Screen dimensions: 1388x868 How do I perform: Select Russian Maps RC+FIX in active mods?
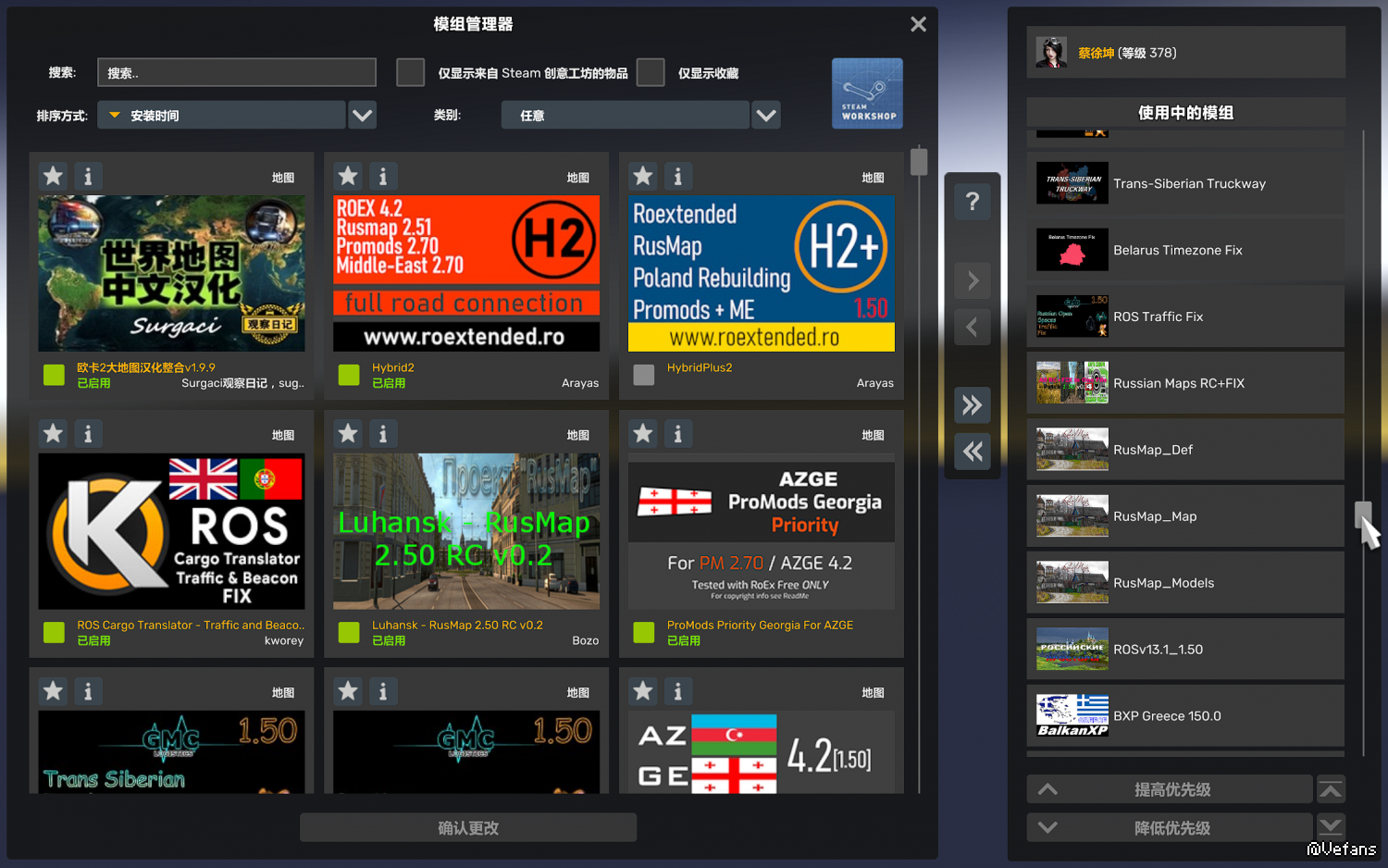1185,383
